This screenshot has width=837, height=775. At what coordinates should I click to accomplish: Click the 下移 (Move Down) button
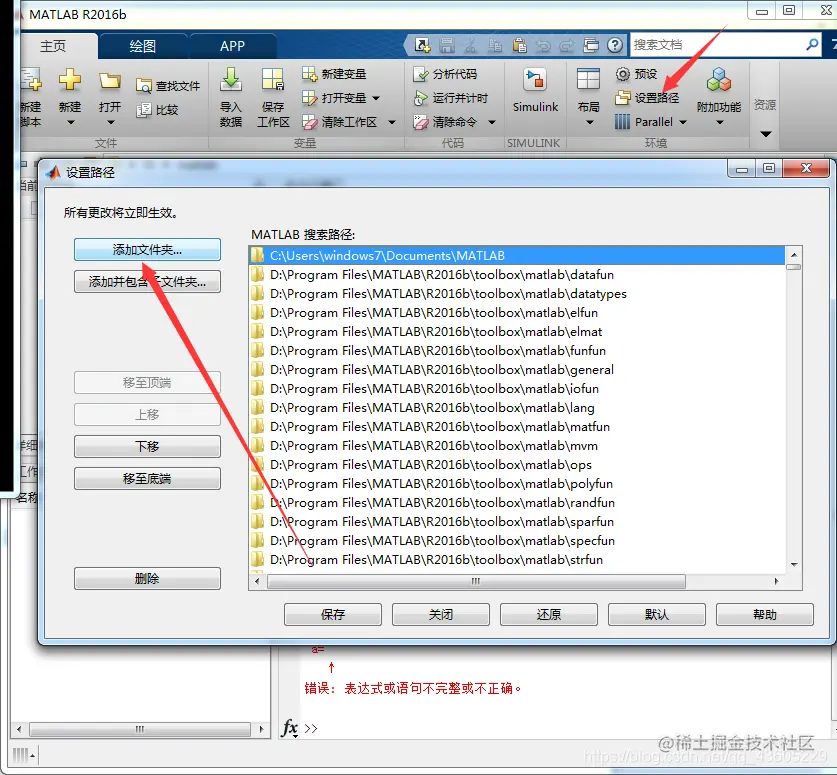click(x=147, y=446)
